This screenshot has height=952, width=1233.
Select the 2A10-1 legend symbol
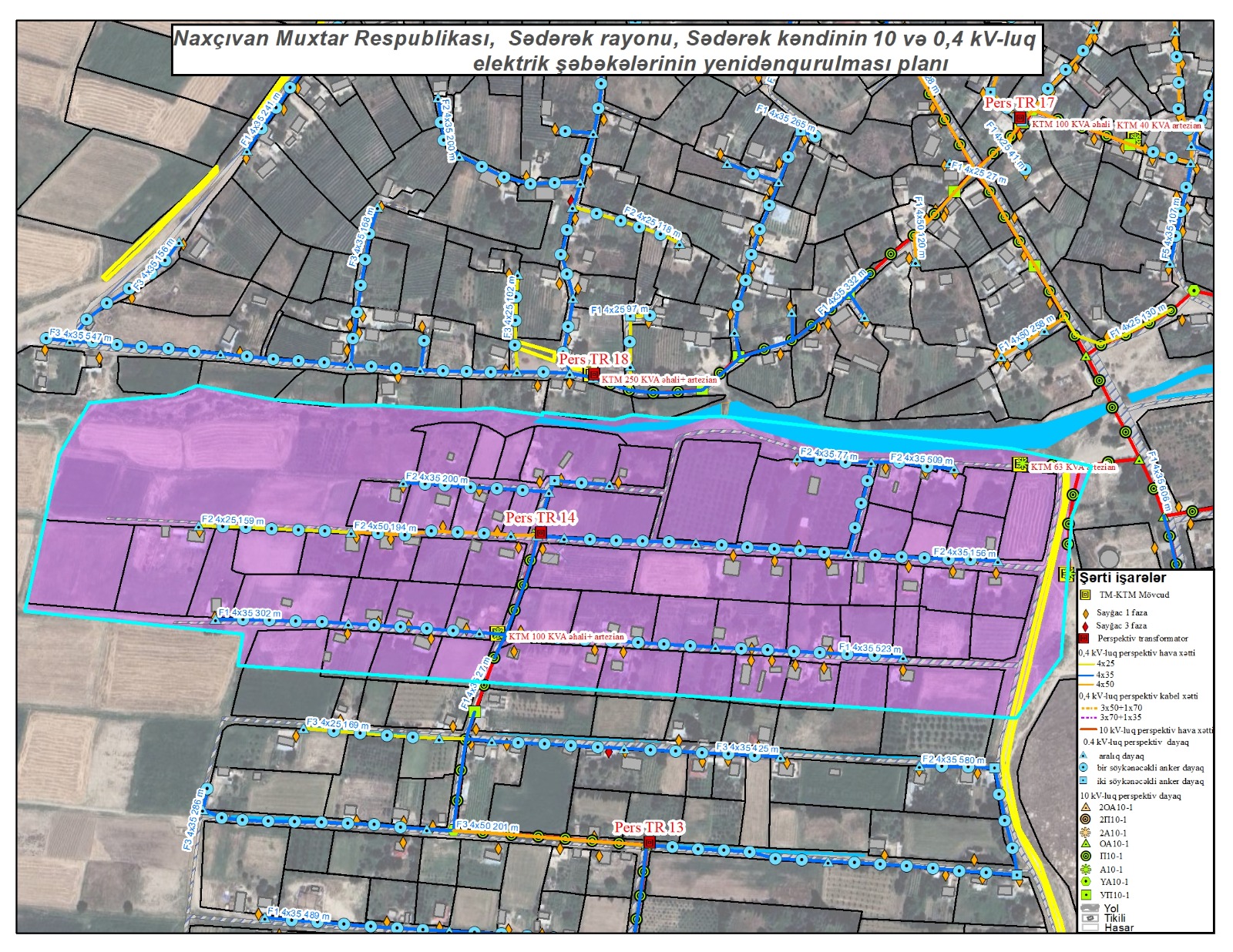(1086, 833)
